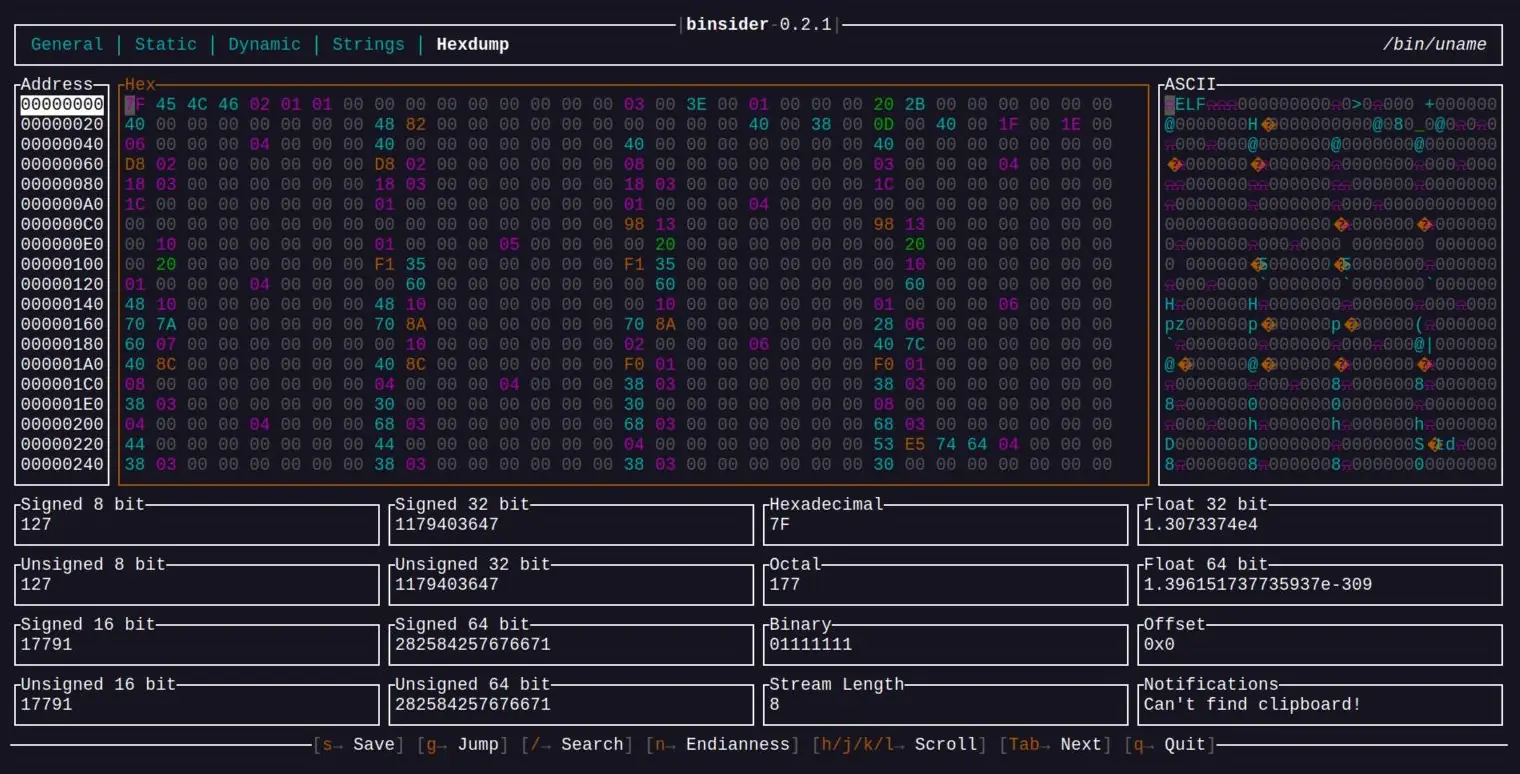Click Hexadecimal value 7F field
Image resolution: width=1520 pixels, height=774 pixels.
click(946, 524)
